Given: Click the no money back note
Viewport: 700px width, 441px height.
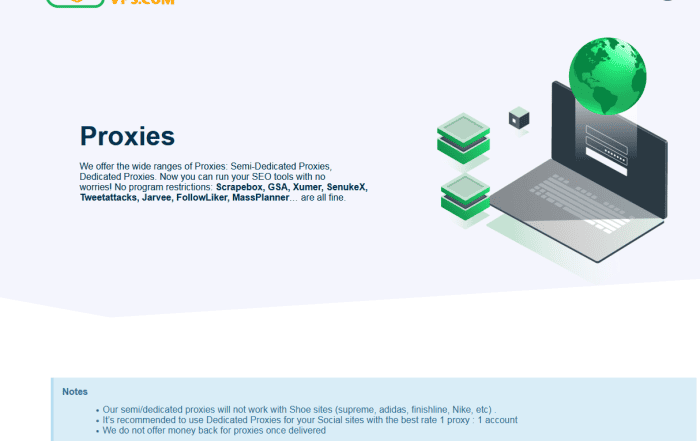Looking at the screenshot, I should coord(214,430).
